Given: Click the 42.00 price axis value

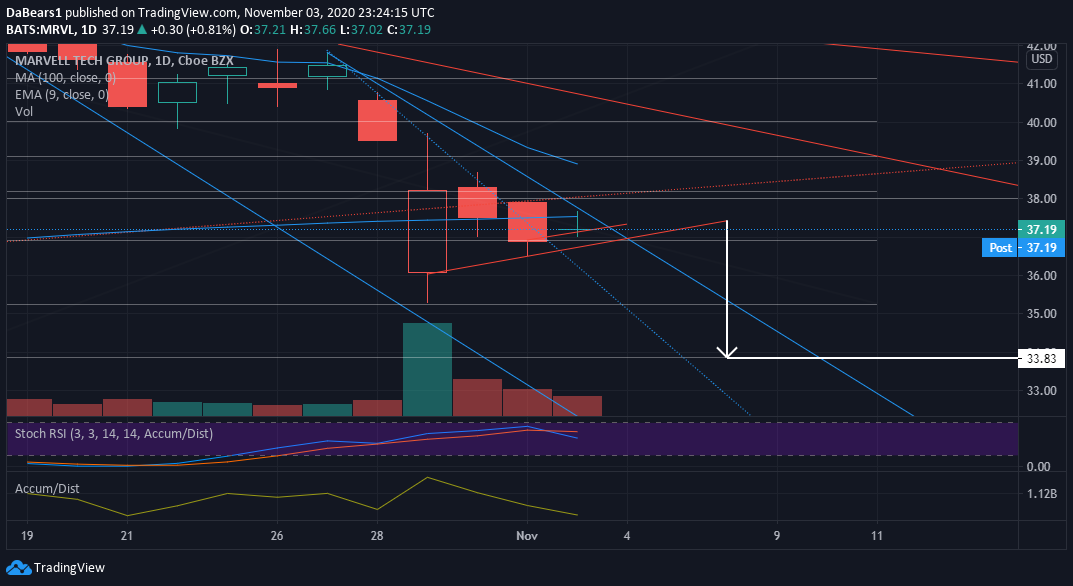Looking at the screenshot, I should coord(1042,45).
